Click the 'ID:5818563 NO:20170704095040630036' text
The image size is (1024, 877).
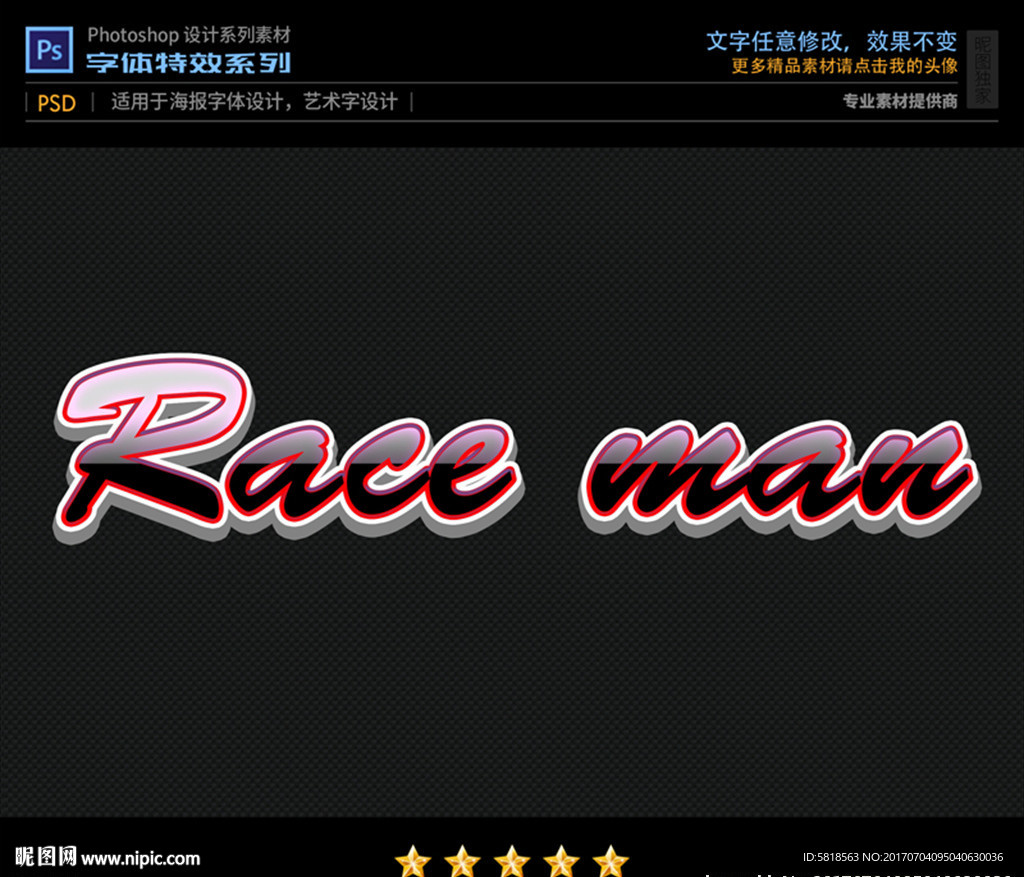click(903, 857)
